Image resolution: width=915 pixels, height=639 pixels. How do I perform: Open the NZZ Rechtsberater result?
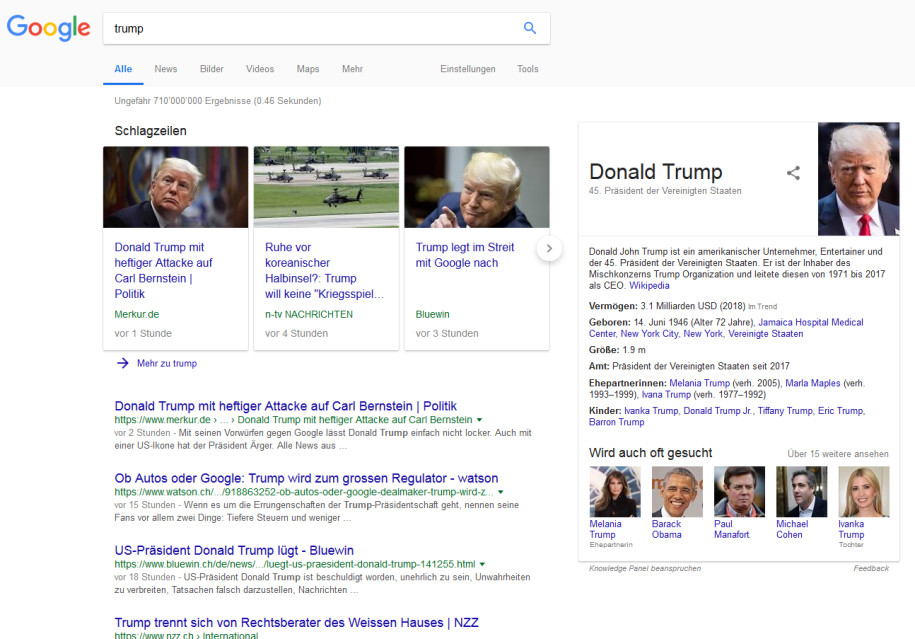[x=296, y=623]
